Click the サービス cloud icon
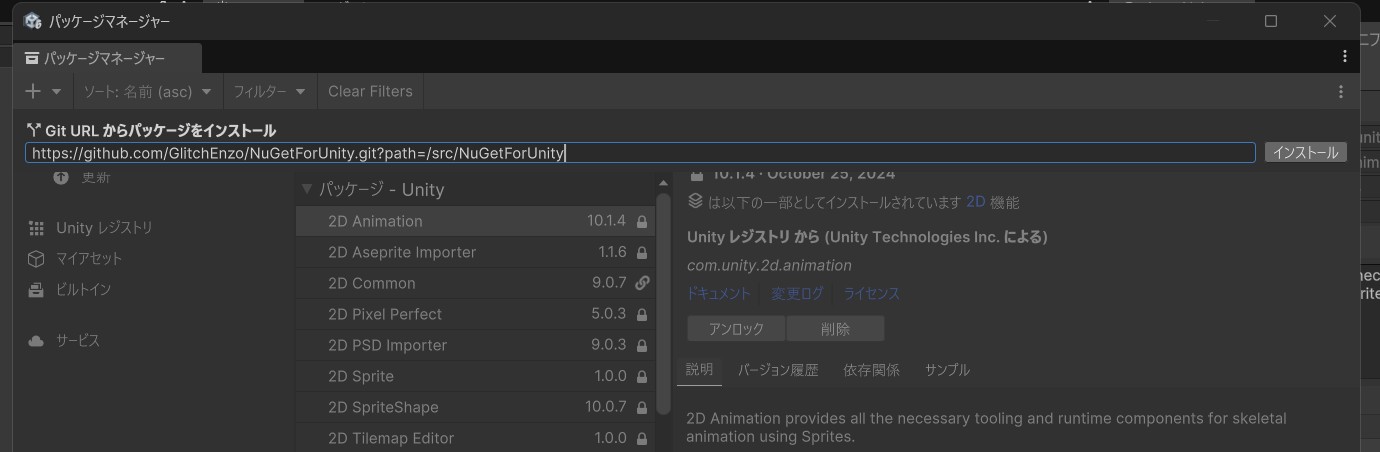The image size is (1380, 452). click(37, 341)
